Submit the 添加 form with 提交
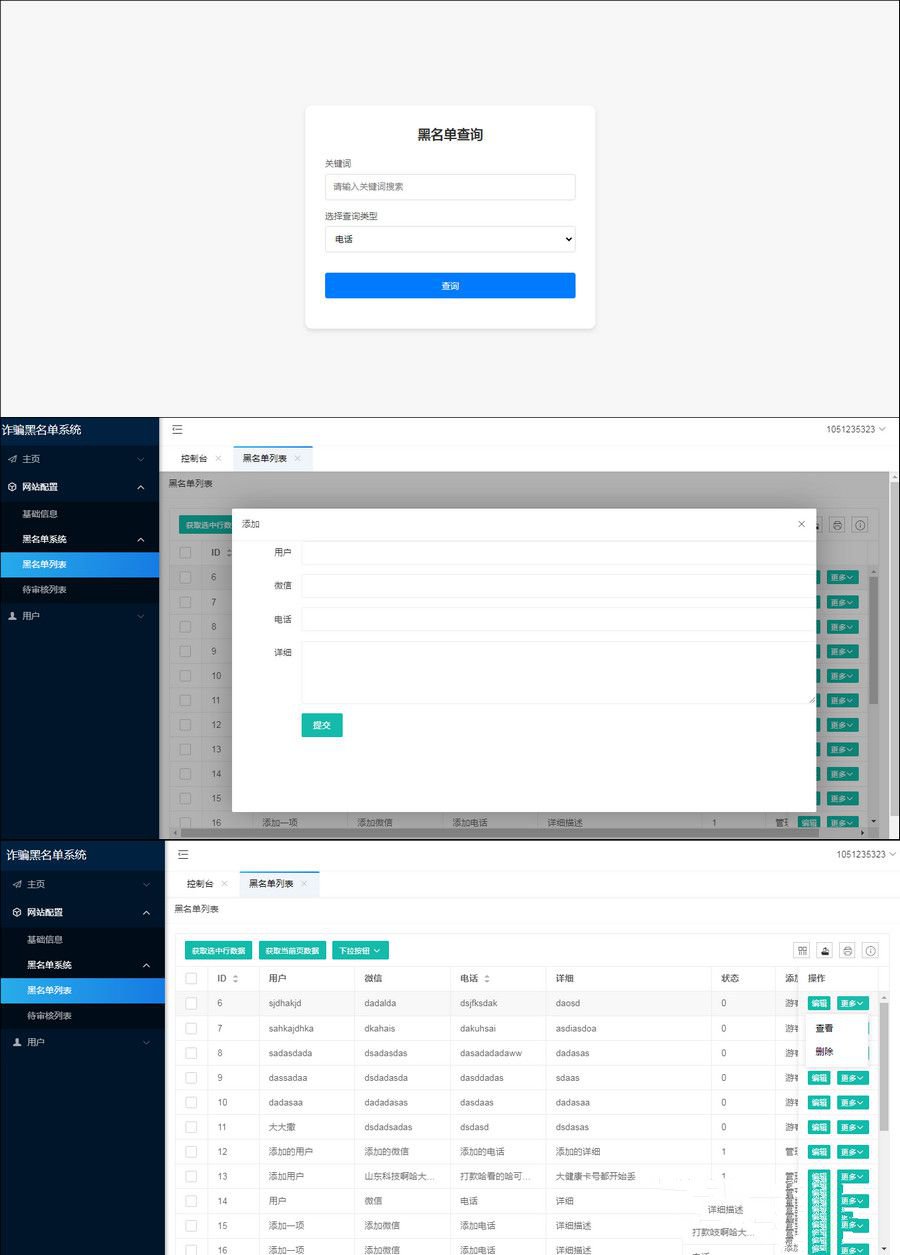This screenshot has width=900, height=1255. click(x=321, y=725)
